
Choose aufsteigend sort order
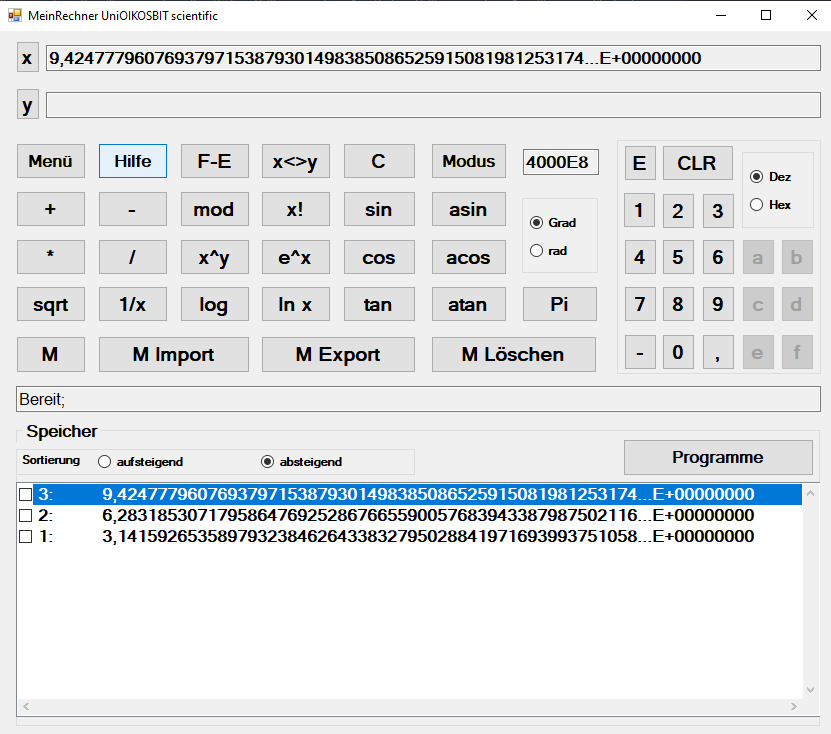click(x=105, y=462)
